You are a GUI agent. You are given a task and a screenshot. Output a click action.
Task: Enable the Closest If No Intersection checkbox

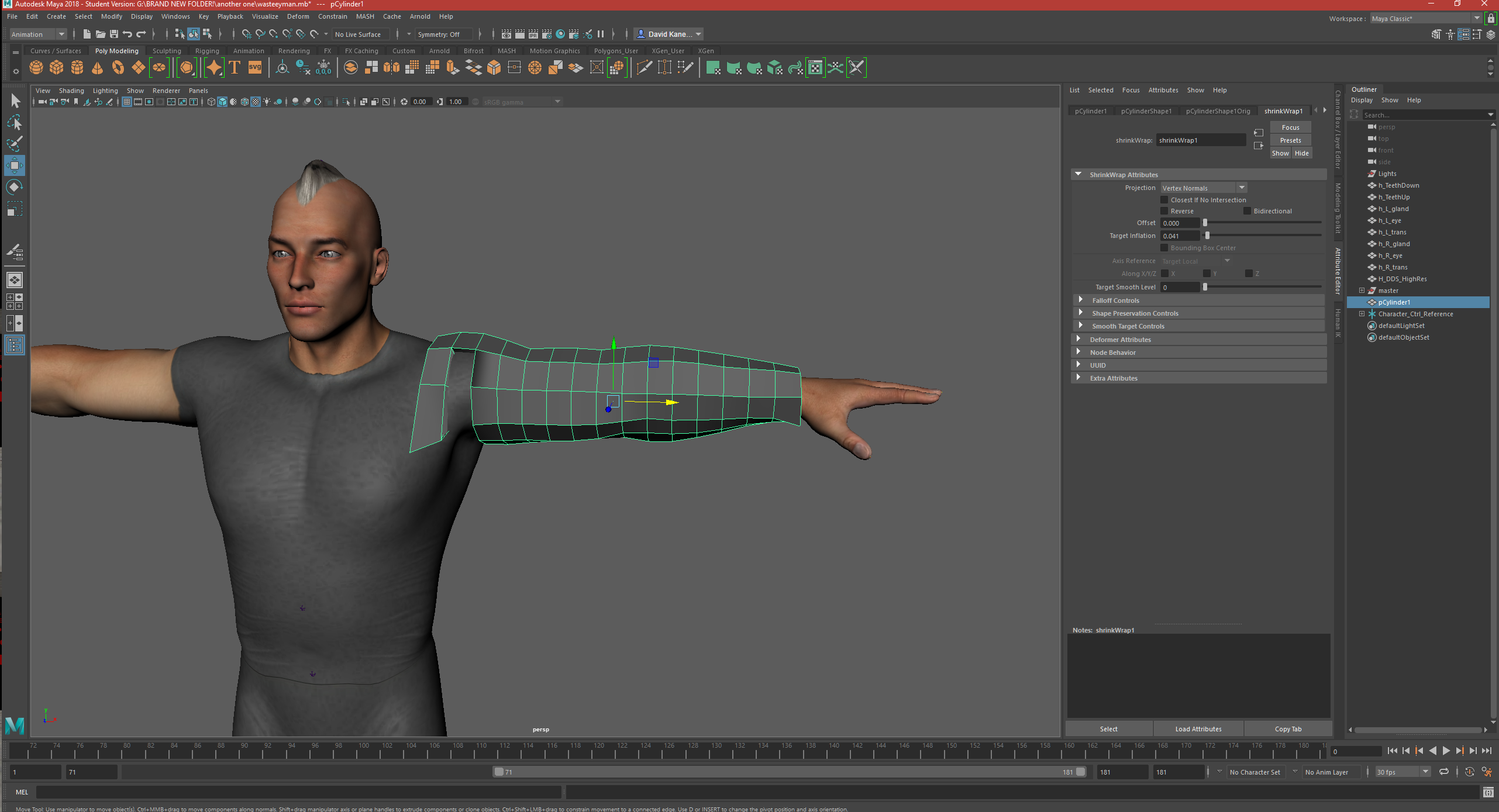1164,199
